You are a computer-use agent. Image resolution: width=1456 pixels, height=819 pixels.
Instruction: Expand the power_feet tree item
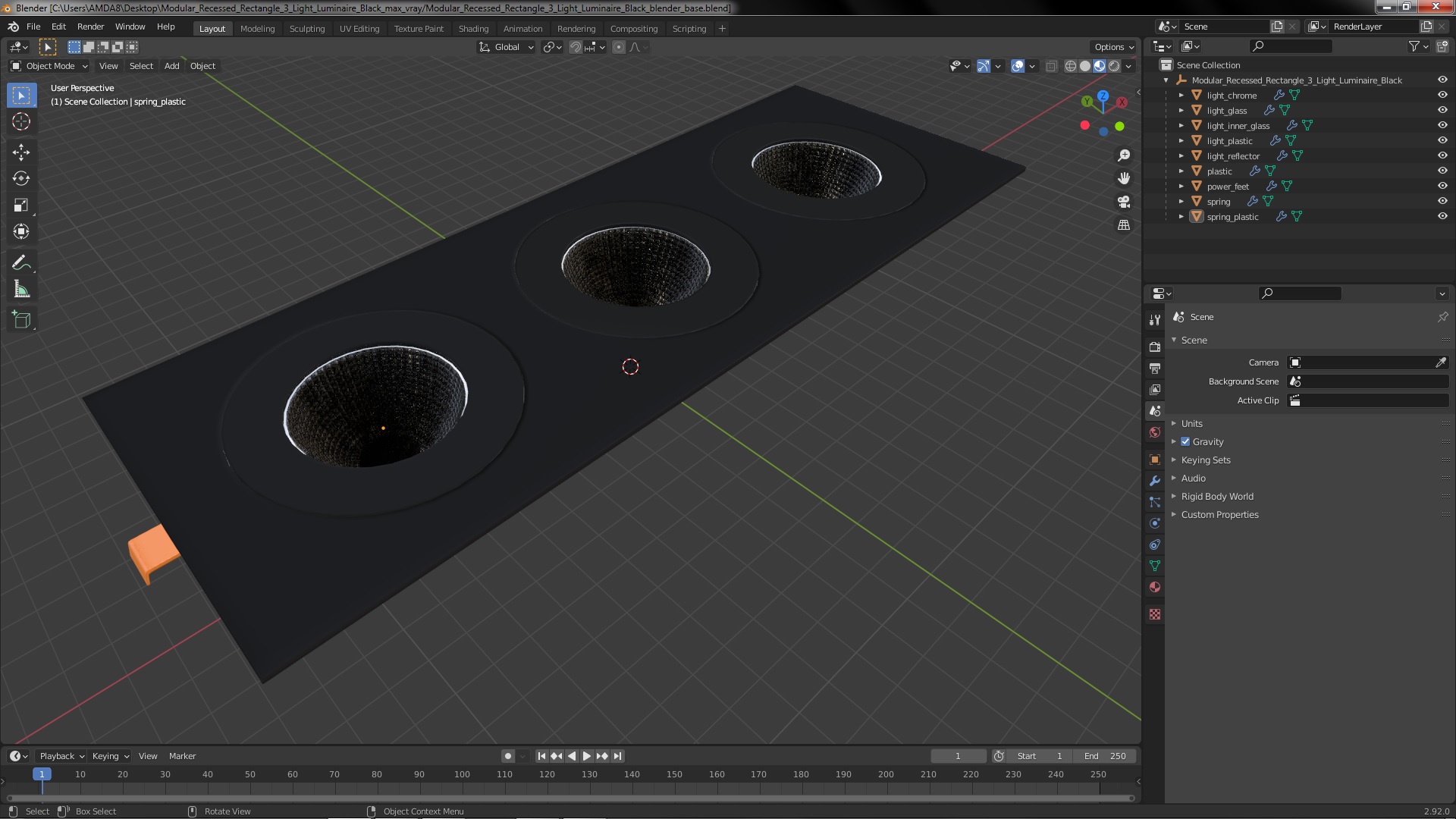[1181, 186]
